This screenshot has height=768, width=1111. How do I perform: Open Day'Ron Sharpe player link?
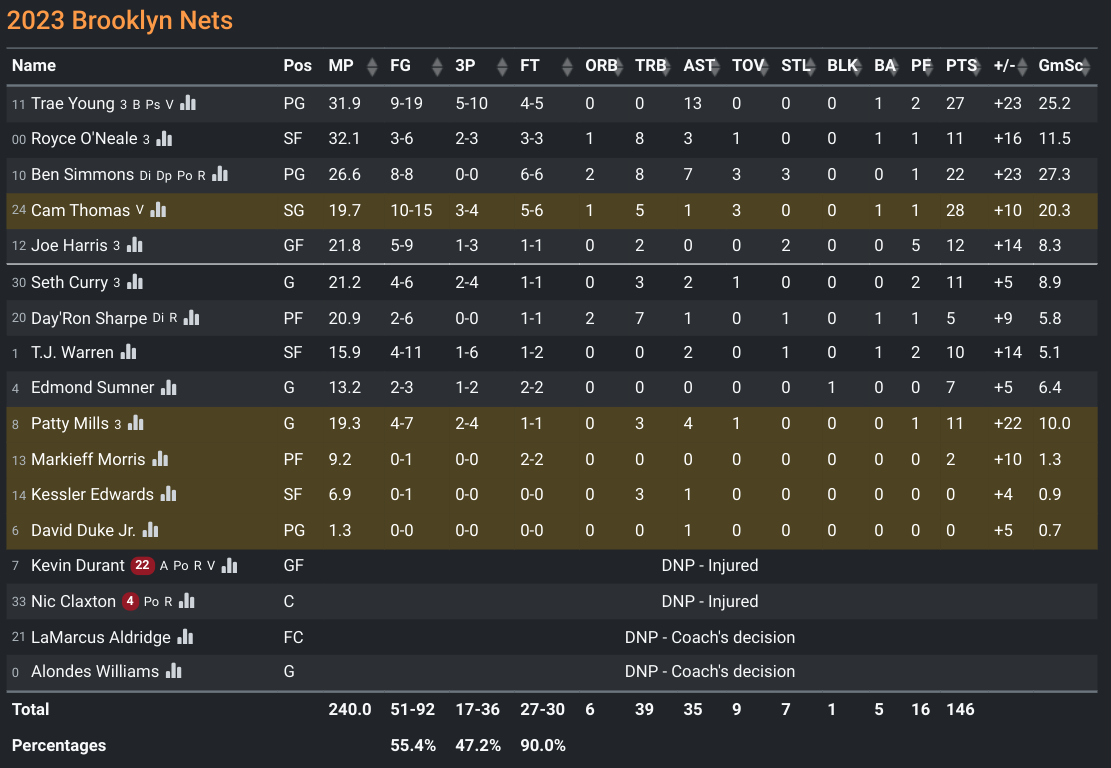pos(89,318)
